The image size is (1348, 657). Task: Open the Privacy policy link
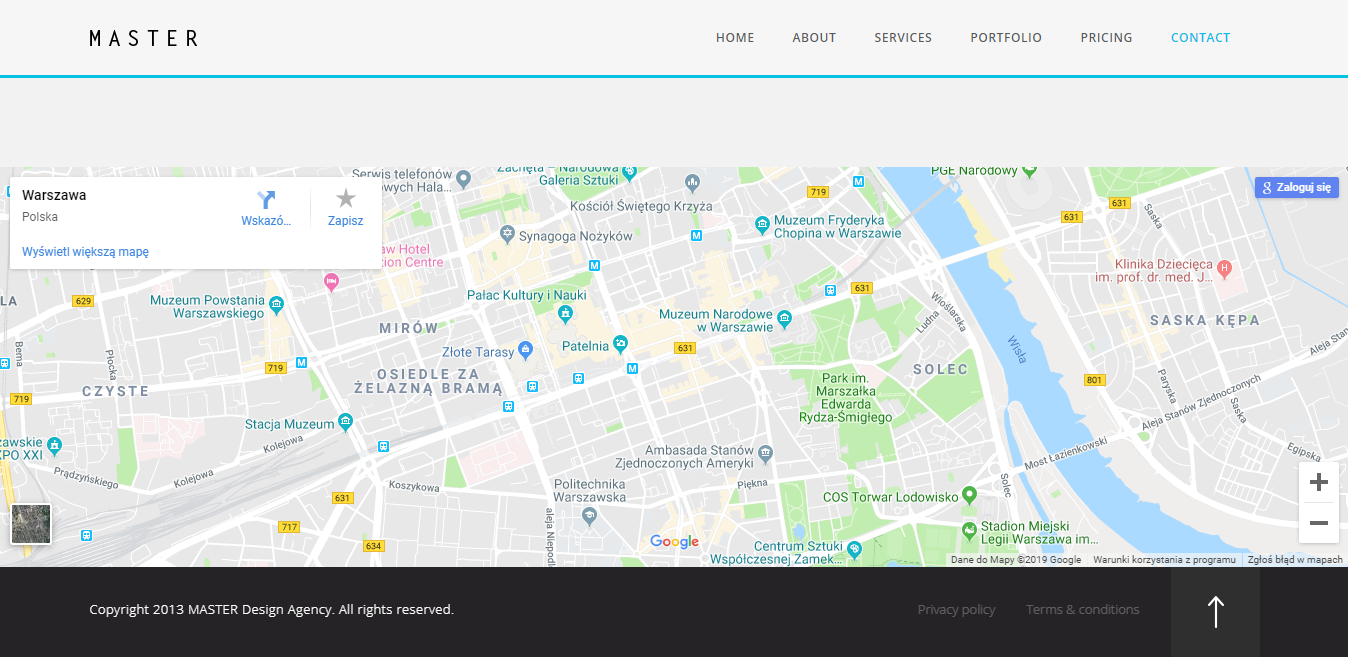tap(956, 610)
